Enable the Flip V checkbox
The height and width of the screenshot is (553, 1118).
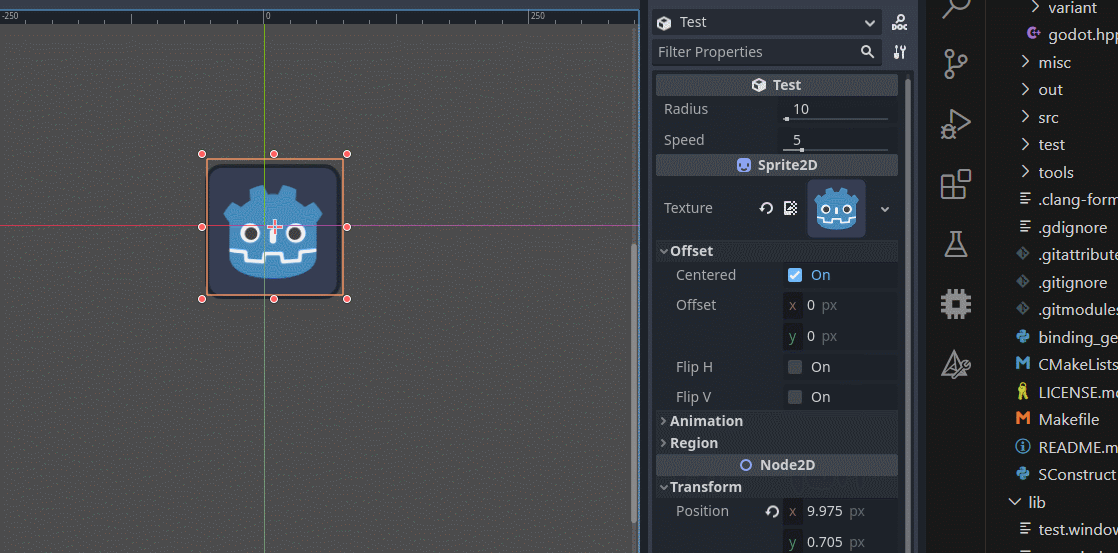tap(795, 397)
